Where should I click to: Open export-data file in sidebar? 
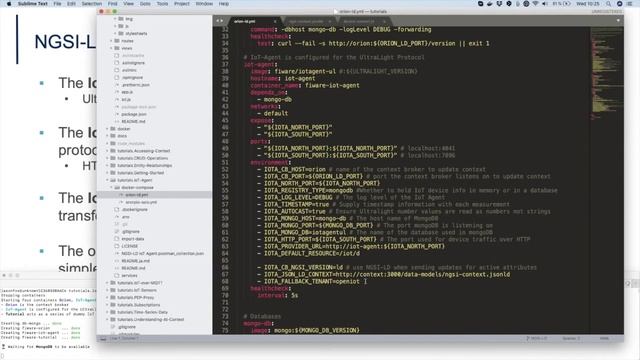click(133, 239)
